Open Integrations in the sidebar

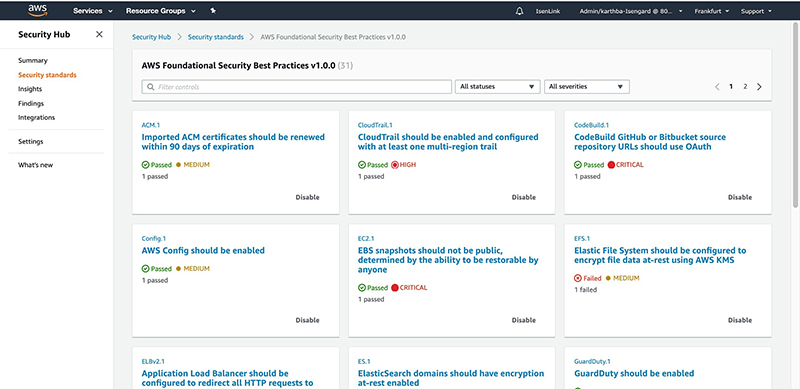click(x=37, y=117)
